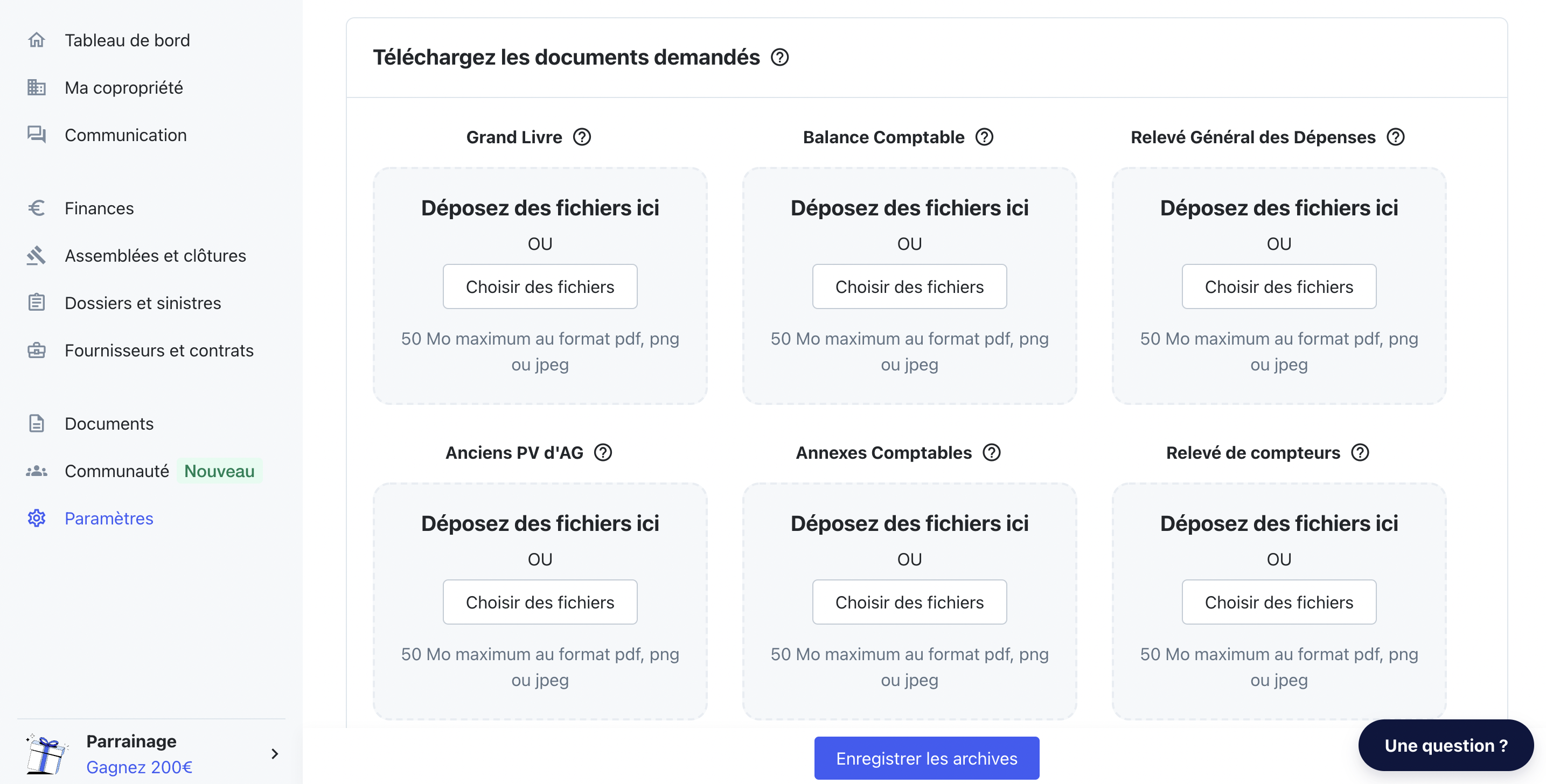
Task: Expand the Parrainage chevron arrow
Action: click(x=275, y=754)
